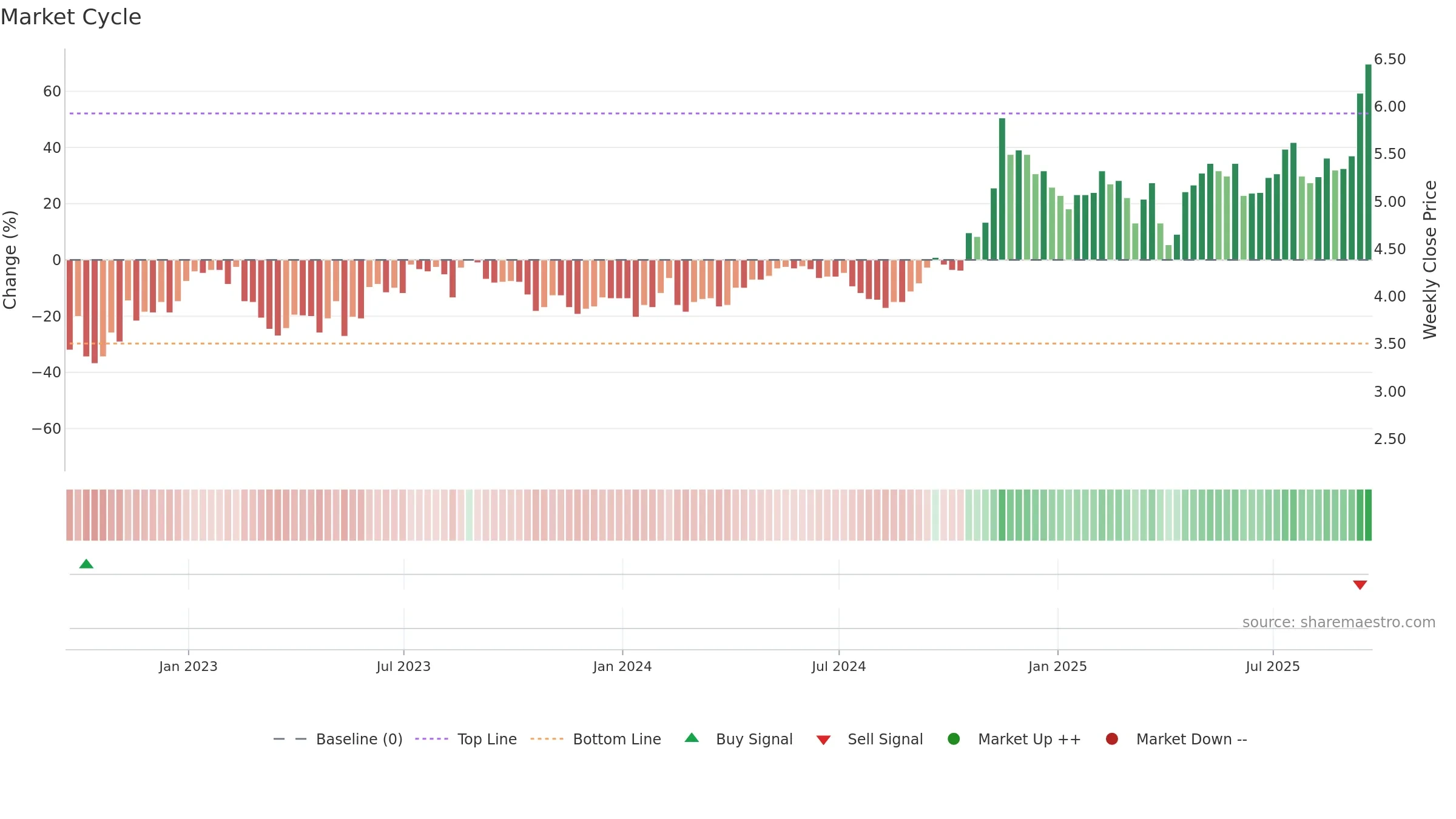
Task: Click the 2.50 price tick label
Action: click(x=1390, y=439)
